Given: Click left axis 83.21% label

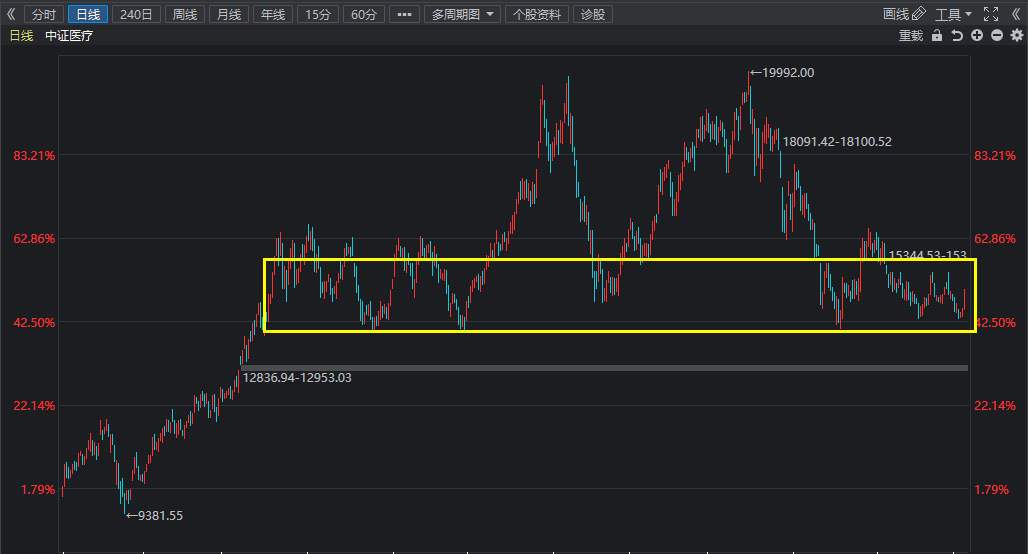Looking at the screenshot, I should click(34, 155).
